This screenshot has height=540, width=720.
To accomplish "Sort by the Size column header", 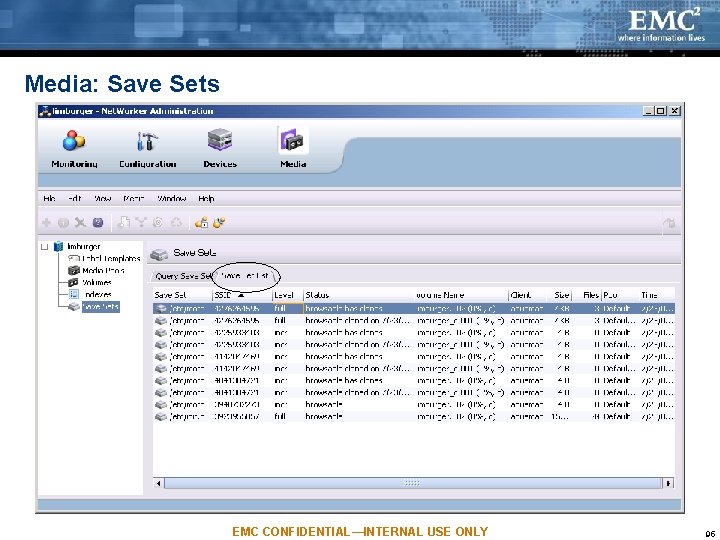I will pos(561,295).
